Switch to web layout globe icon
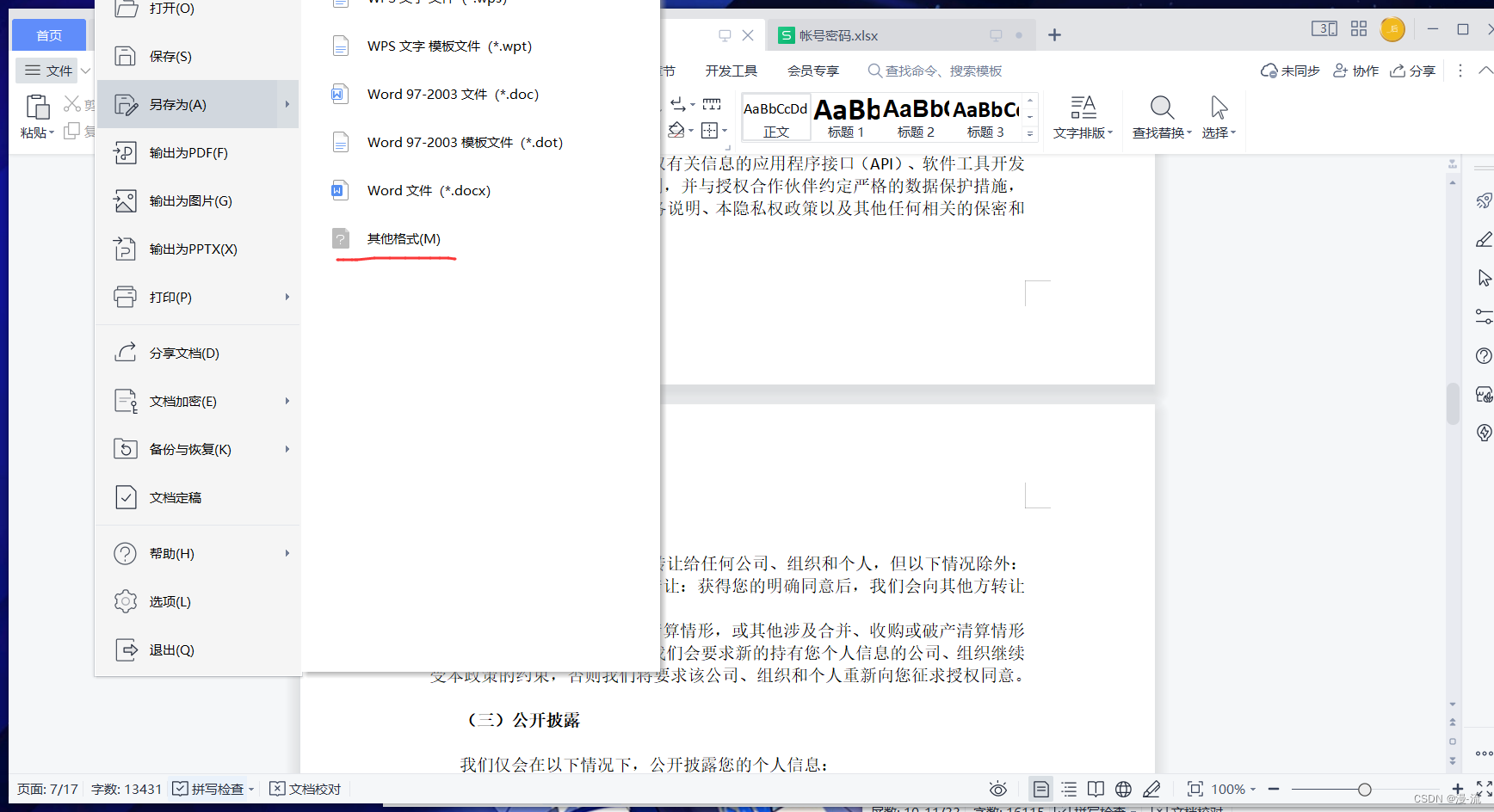This screenshot has height=812, width=1494. click(x=1123, y=789)
